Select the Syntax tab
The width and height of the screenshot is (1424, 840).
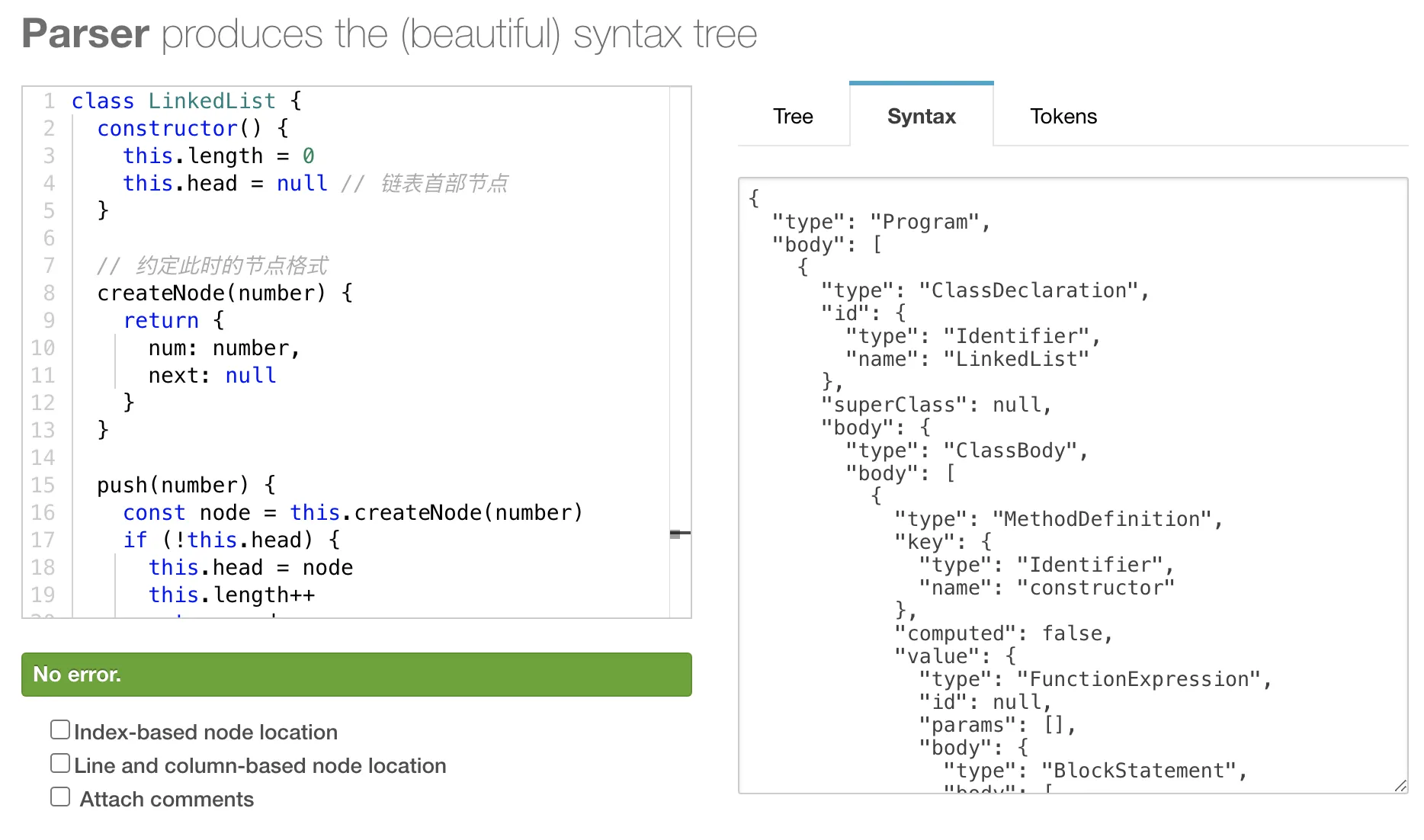point(921,116)
